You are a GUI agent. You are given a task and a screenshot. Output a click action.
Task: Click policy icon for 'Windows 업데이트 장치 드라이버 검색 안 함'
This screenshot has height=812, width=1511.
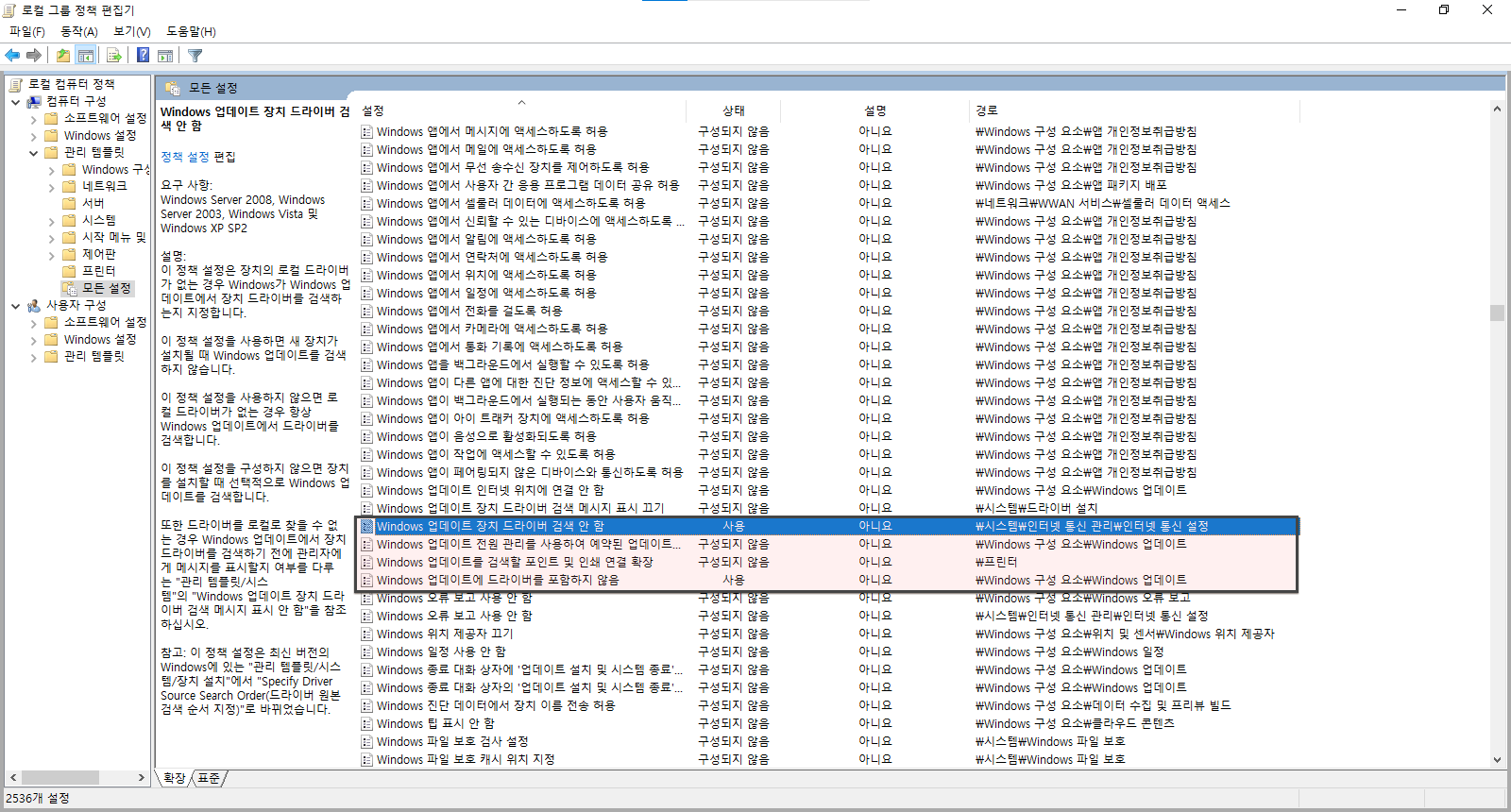(366, 526)
